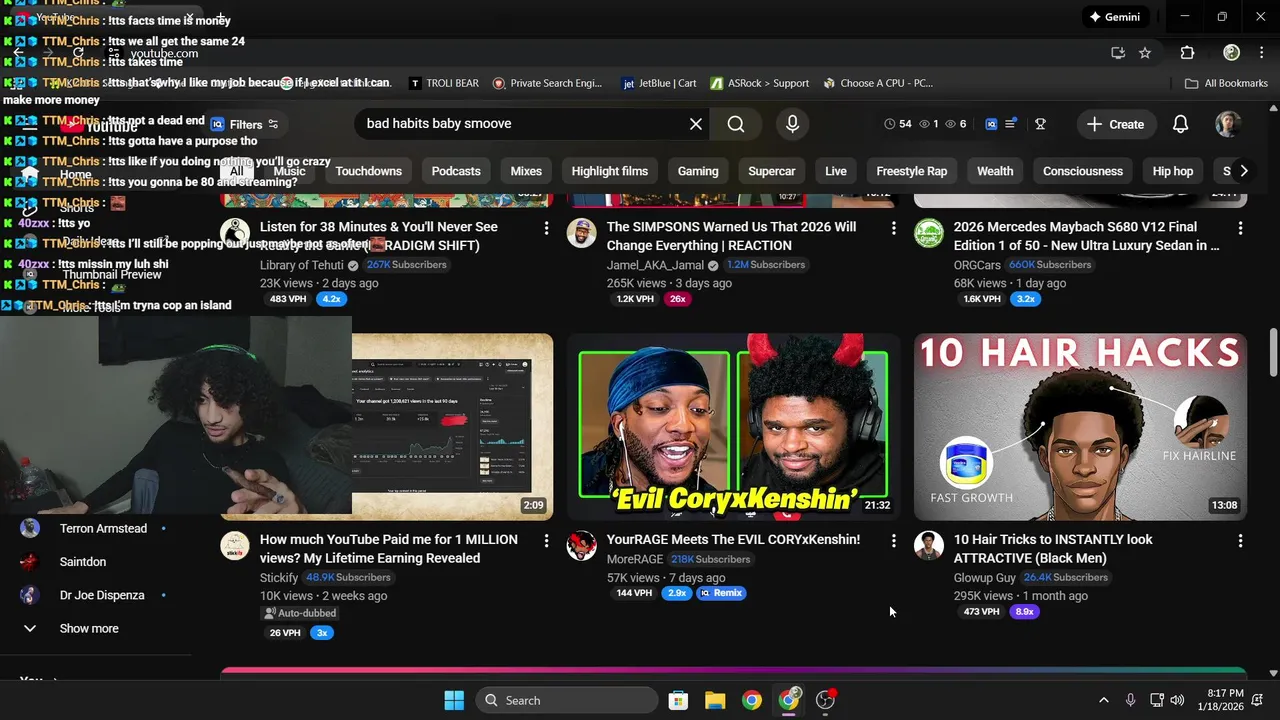
Task: Click the Create button
Action: point(1115,124)
